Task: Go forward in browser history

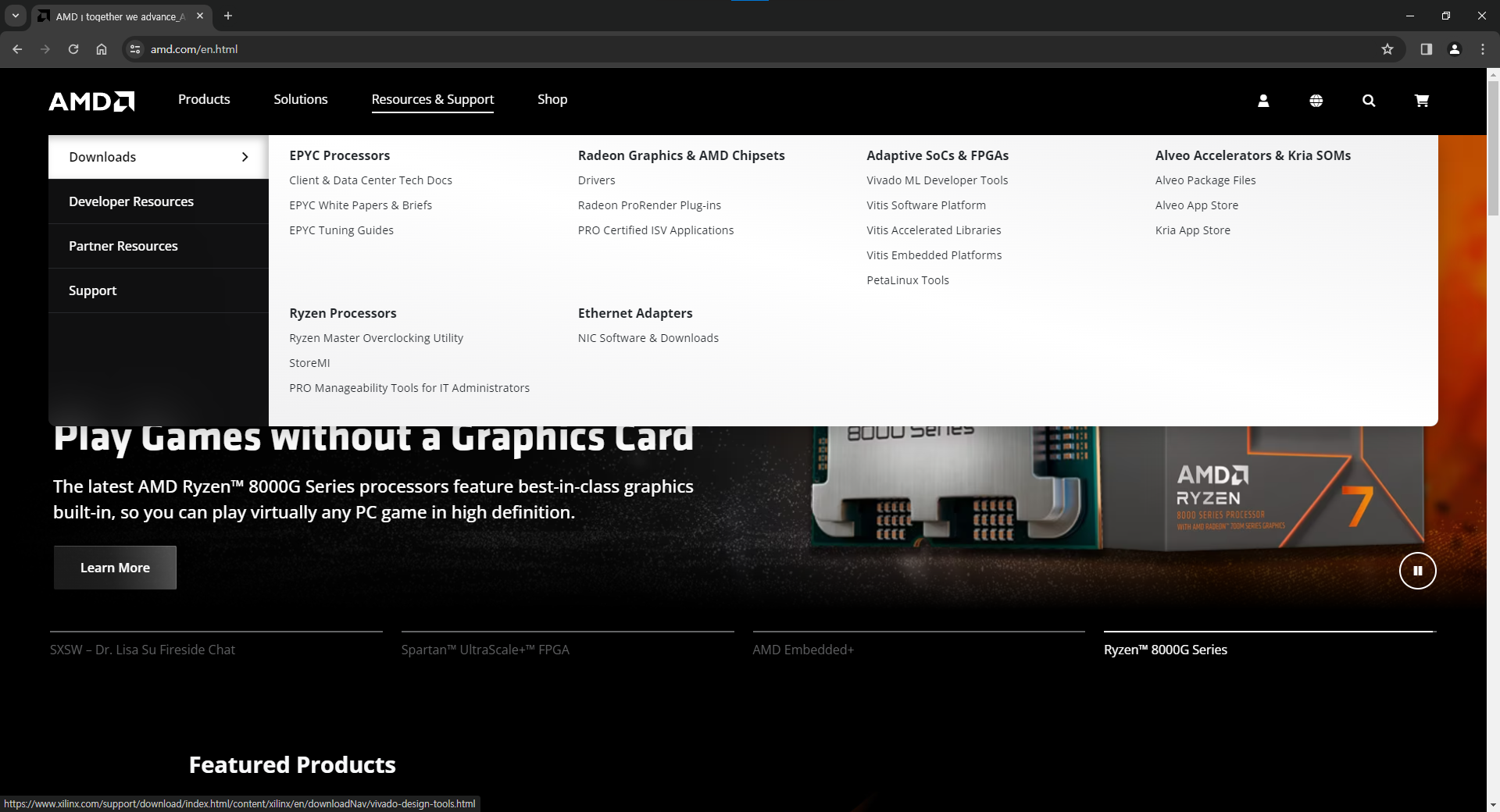Action: pyautogui.click(x=45, y=49)
